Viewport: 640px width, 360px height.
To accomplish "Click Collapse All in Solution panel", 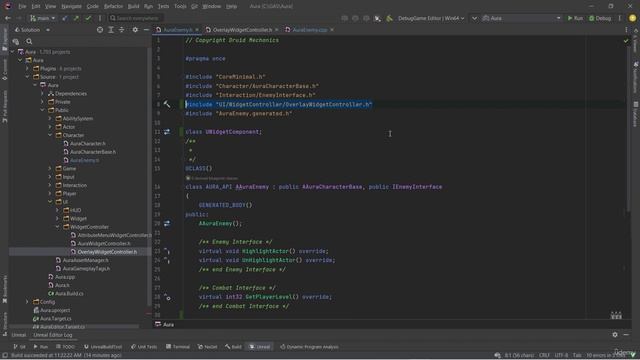I will [x=122, y=30].
